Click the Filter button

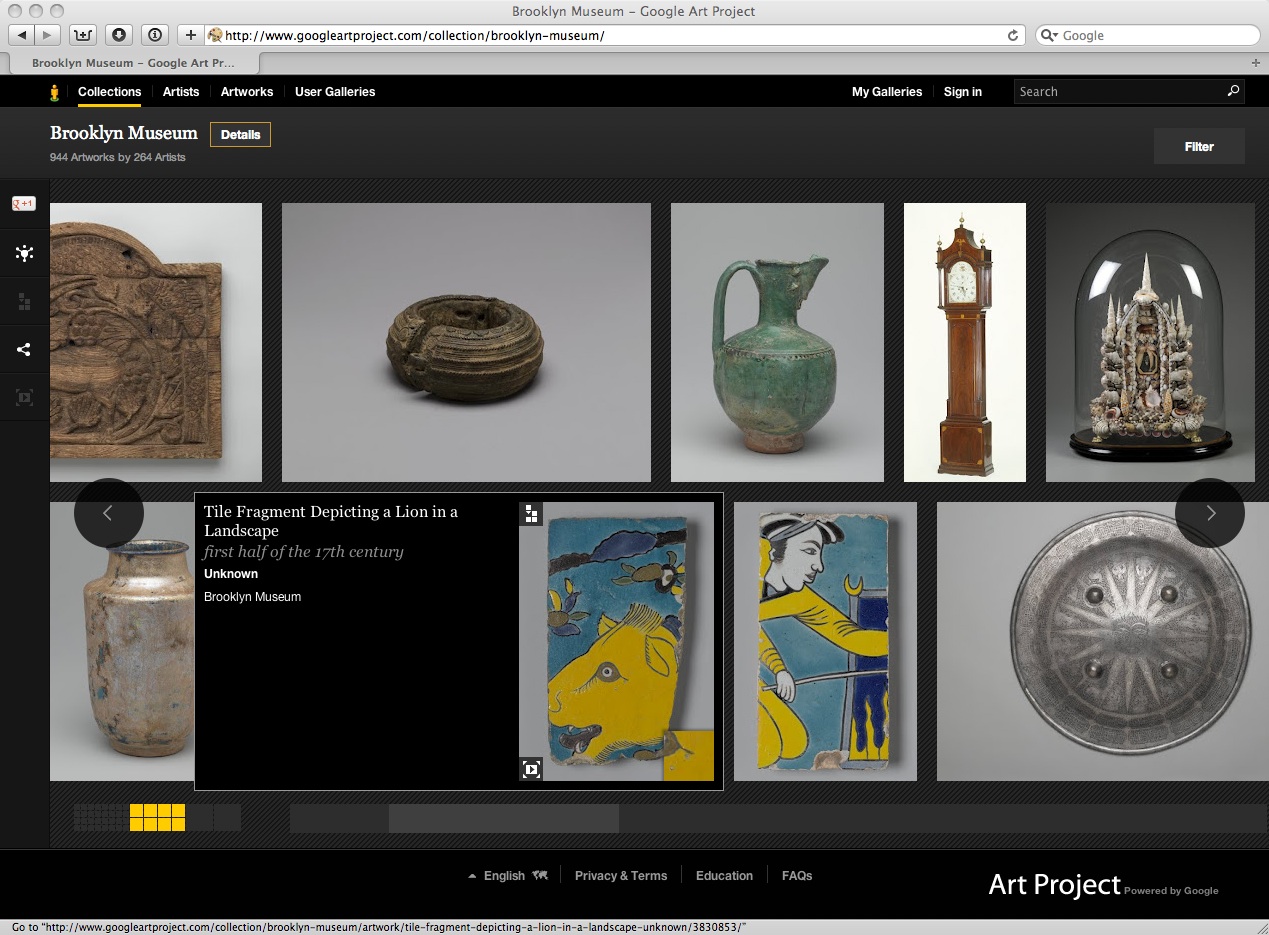(x=1199, y=146)
